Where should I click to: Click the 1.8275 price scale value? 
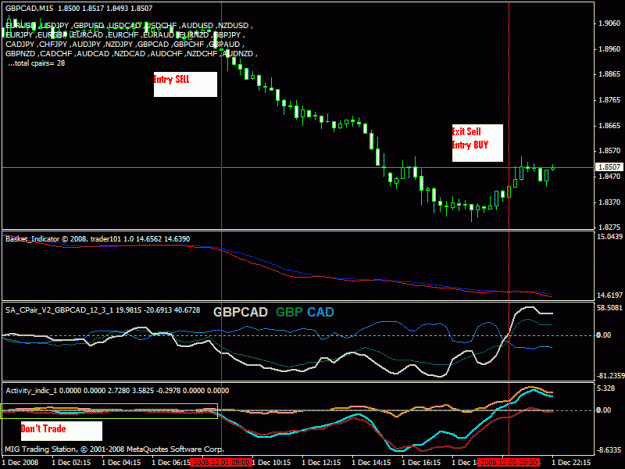click(x=609, y=227)
